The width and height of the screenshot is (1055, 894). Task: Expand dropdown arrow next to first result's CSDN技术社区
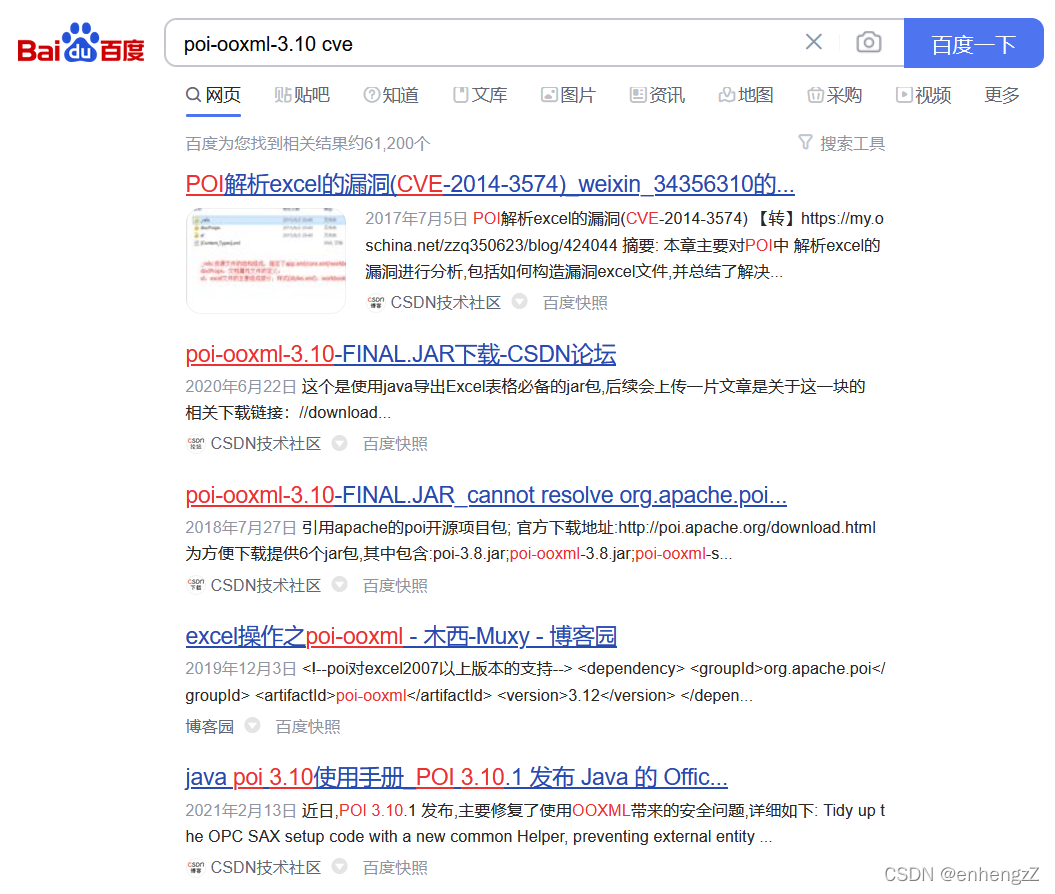(519, 301)
